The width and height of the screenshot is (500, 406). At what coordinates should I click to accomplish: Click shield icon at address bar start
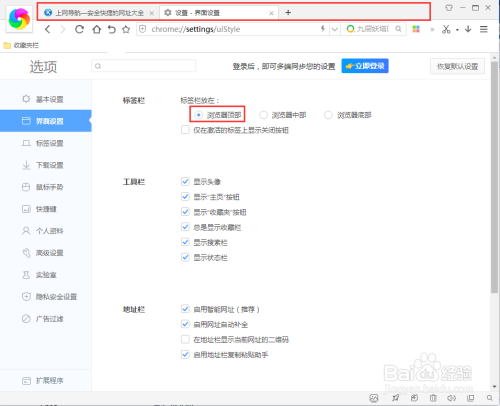pyautogui.click(x=143, y=29)
